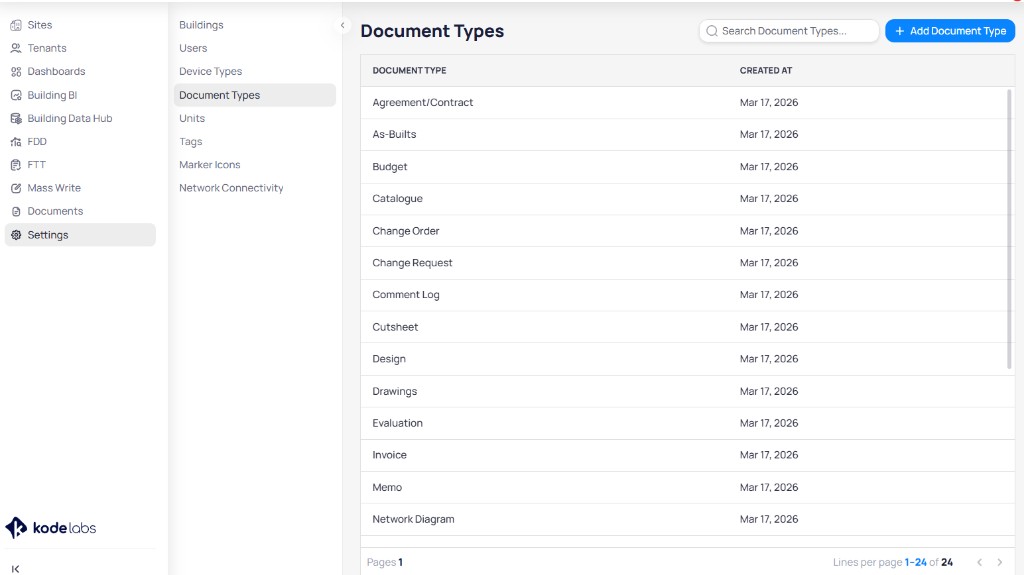Click the magnifier icon in the search box
This screenshot has height=575, width=1024.
712,31
